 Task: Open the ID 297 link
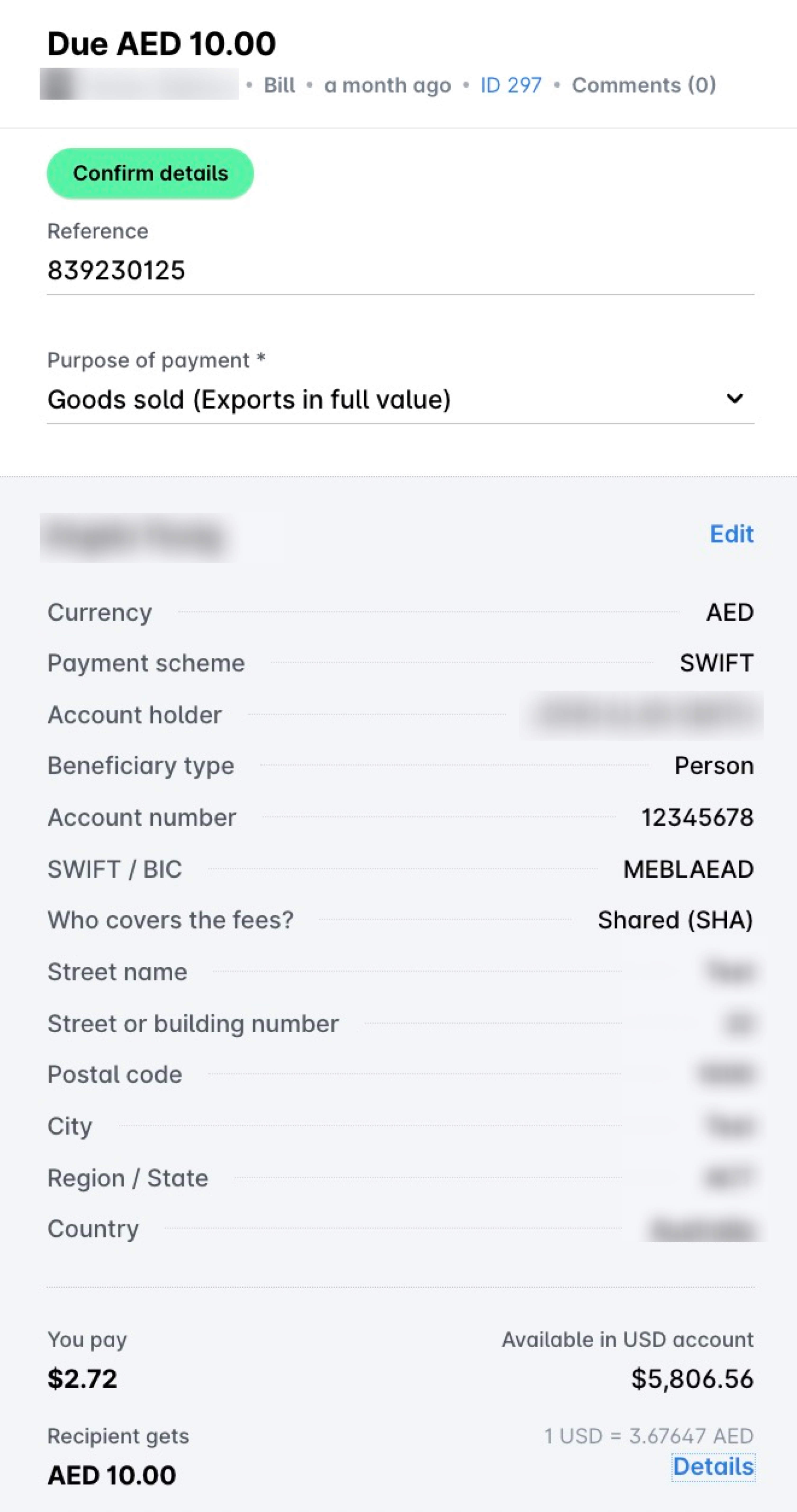(x=509, y=85)
